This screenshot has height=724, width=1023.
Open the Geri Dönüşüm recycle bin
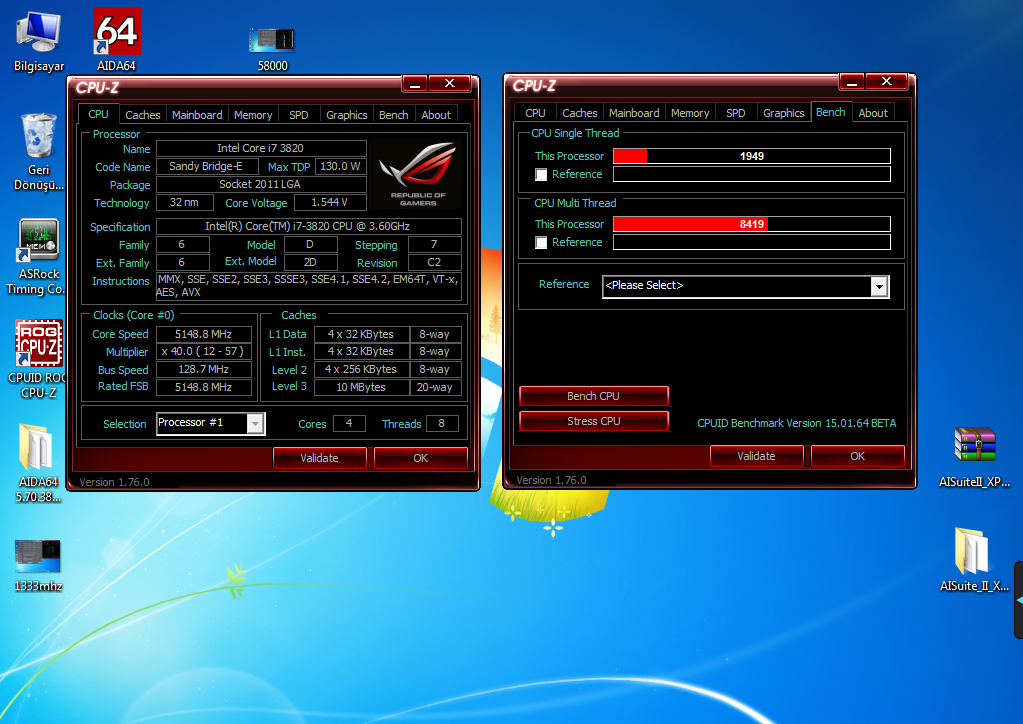[38, 151]
